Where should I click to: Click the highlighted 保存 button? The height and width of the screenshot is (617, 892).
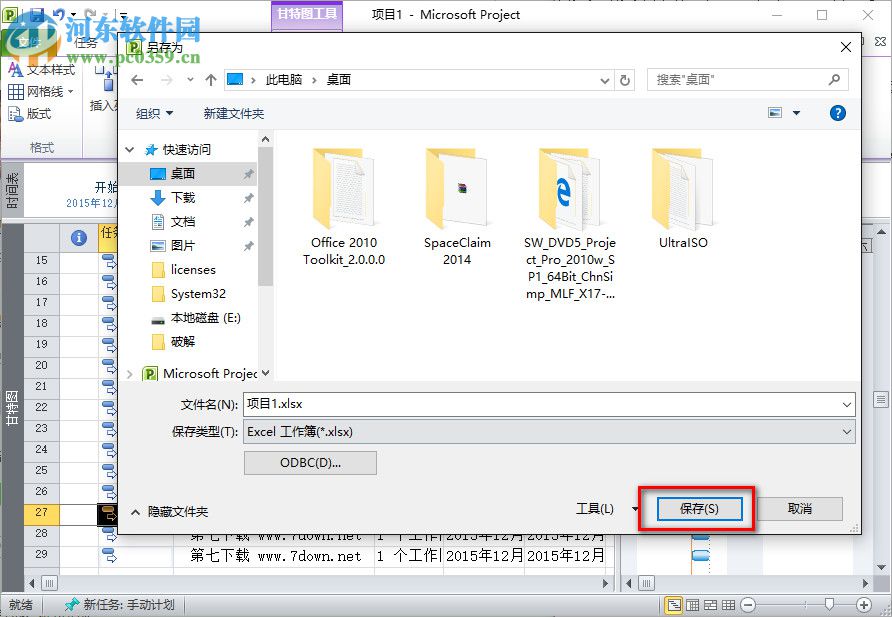(700, 509)
